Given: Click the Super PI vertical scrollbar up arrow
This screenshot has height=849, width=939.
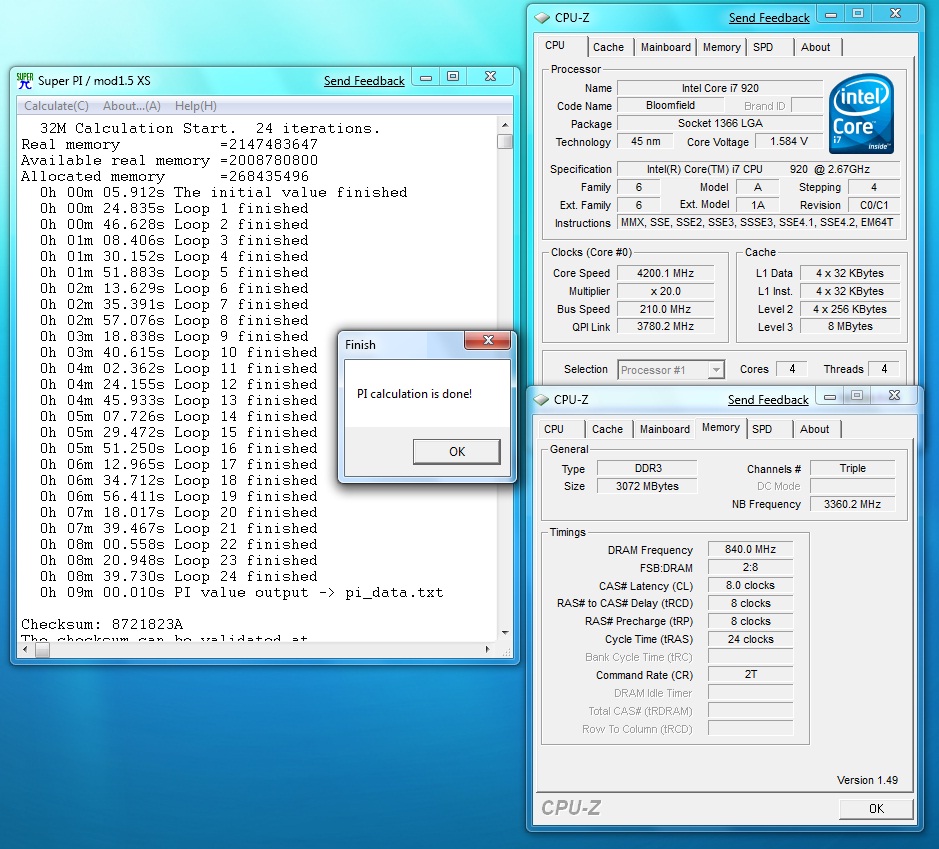Looking at the screenshot, I should (x=505, y=125).
